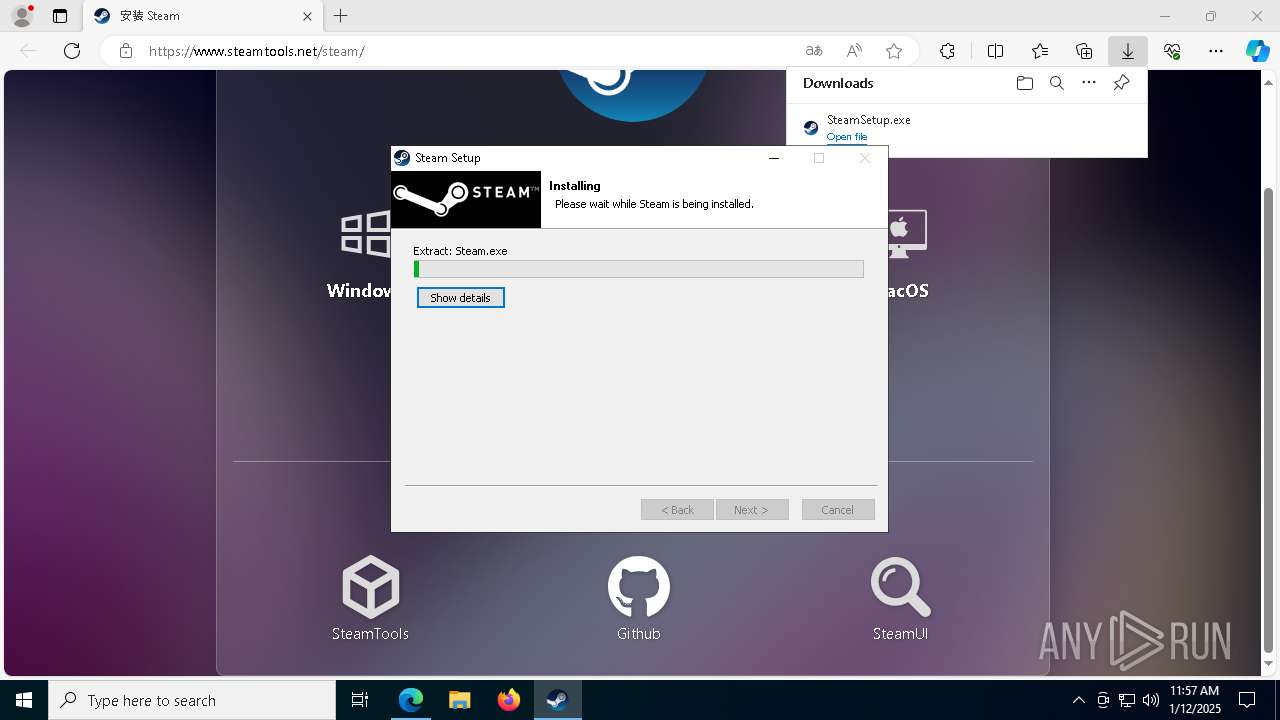This screenshot has height=720, width=1280.
Task: Launch Firefox from the taskbar
Action: coord(509,700)
